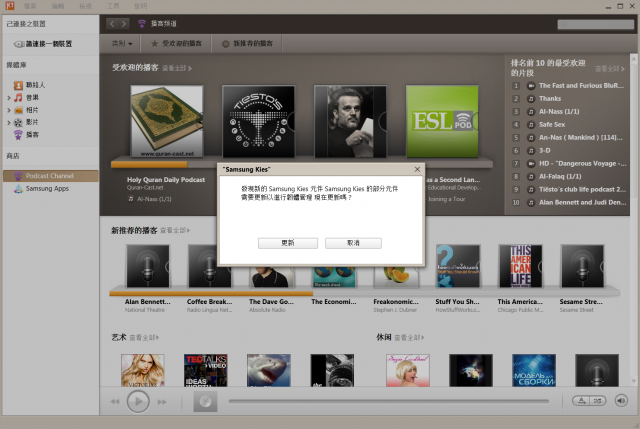The width and height of the screenshot is (640, 429).
Task: Click the Al-Nass (1/1) track under Holy Quran
Action: pos(154,199)
